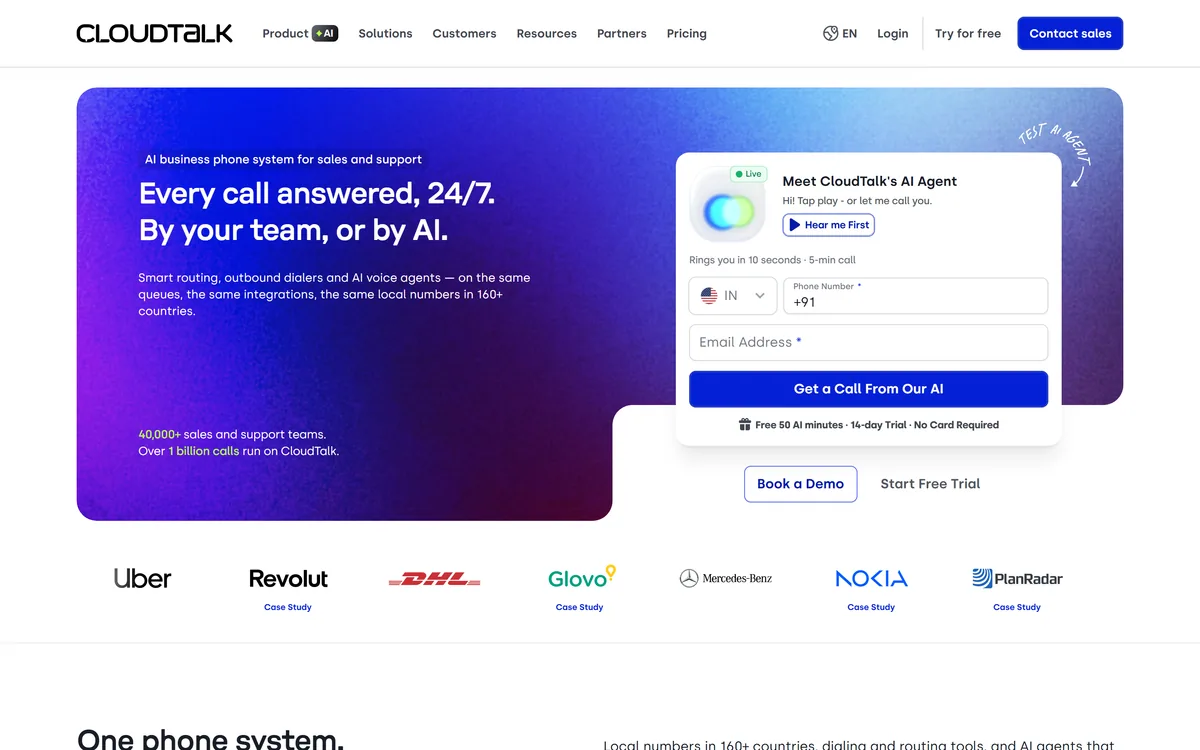Click the Email Address input field
1200x750 pixels.
click(868, 342)
